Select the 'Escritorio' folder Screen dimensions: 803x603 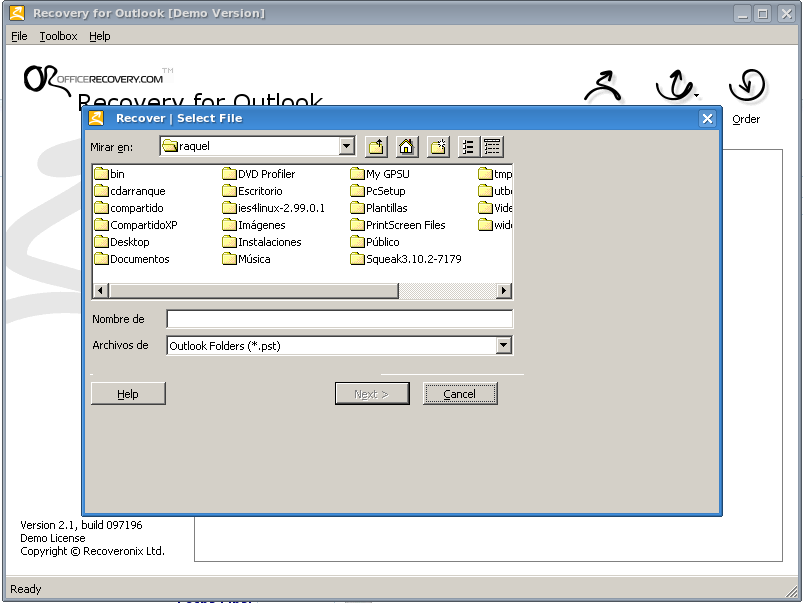(x=252, y=191)
